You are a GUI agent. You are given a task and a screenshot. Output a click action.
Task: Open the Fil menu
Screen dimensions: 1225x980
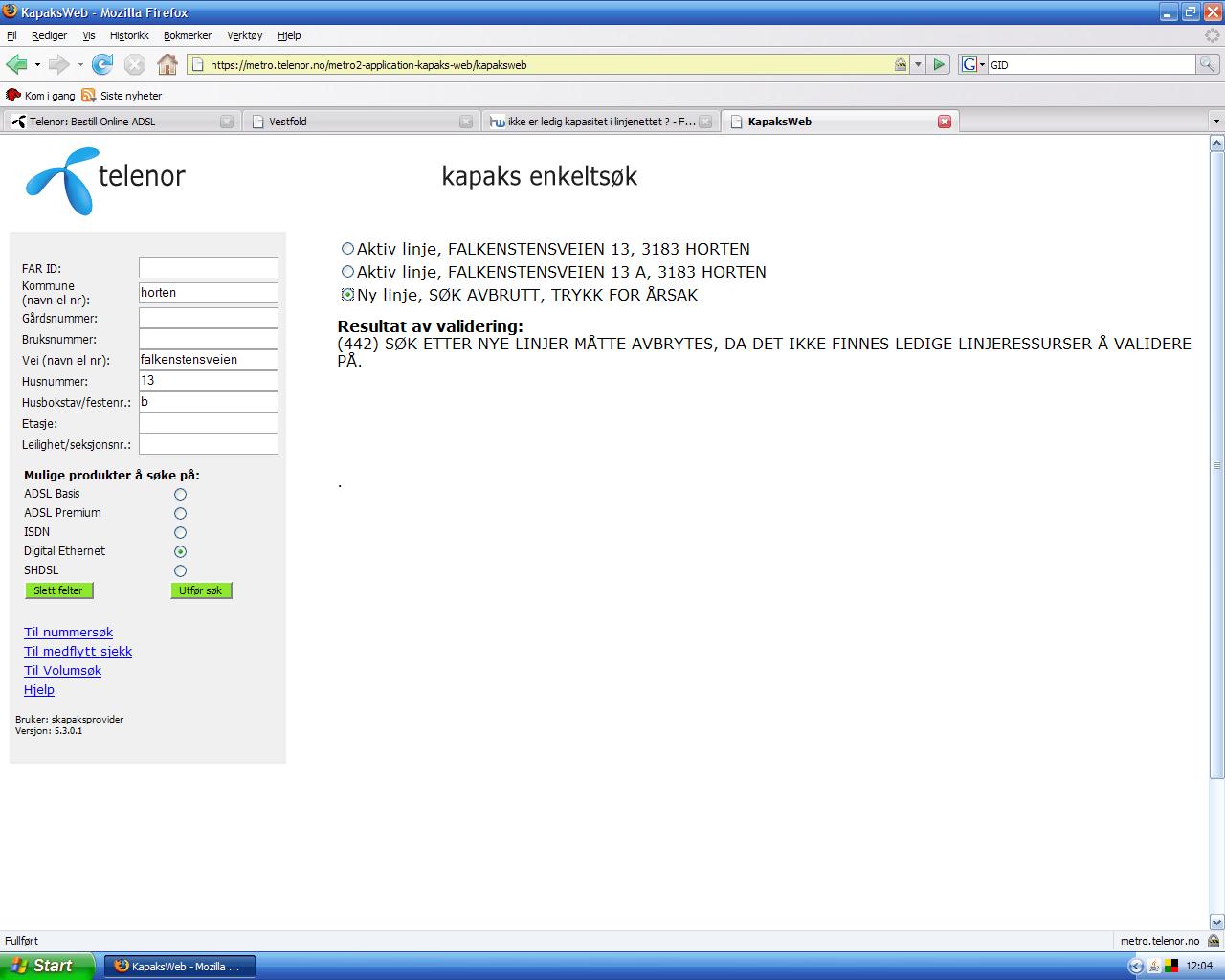tap(11, 35)
